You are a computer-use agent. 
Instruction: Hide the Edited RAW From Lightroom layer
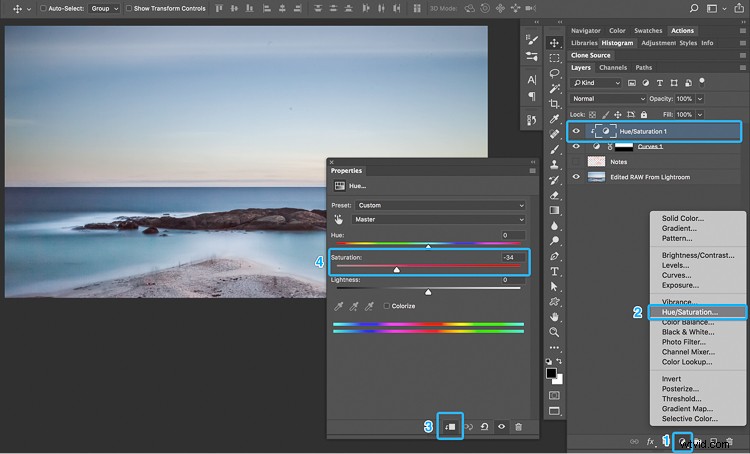576,177
